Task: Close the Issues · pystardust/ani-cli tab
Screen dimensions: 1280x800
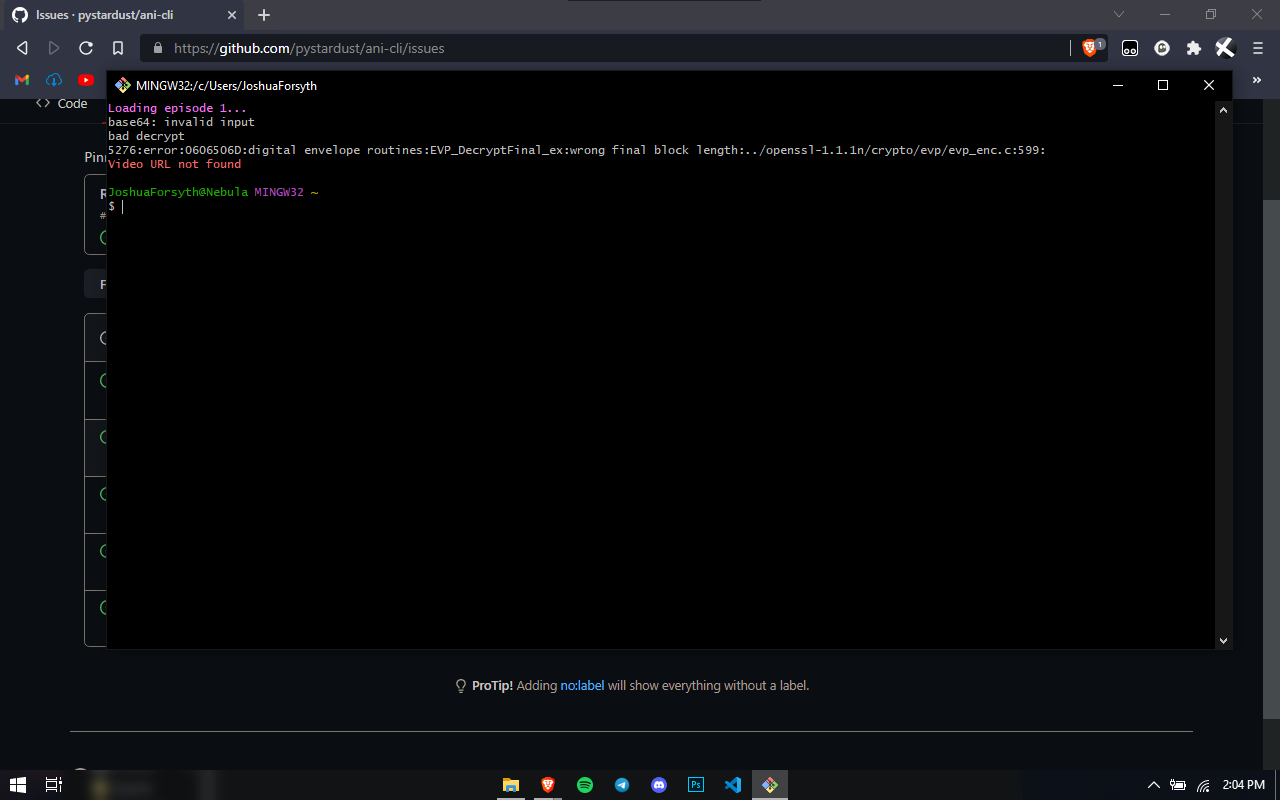Action: tap(231, 15)
